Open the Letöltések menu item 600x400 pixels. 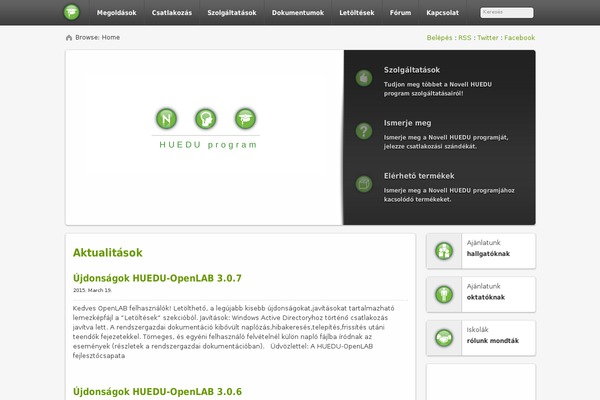(357, 13)
